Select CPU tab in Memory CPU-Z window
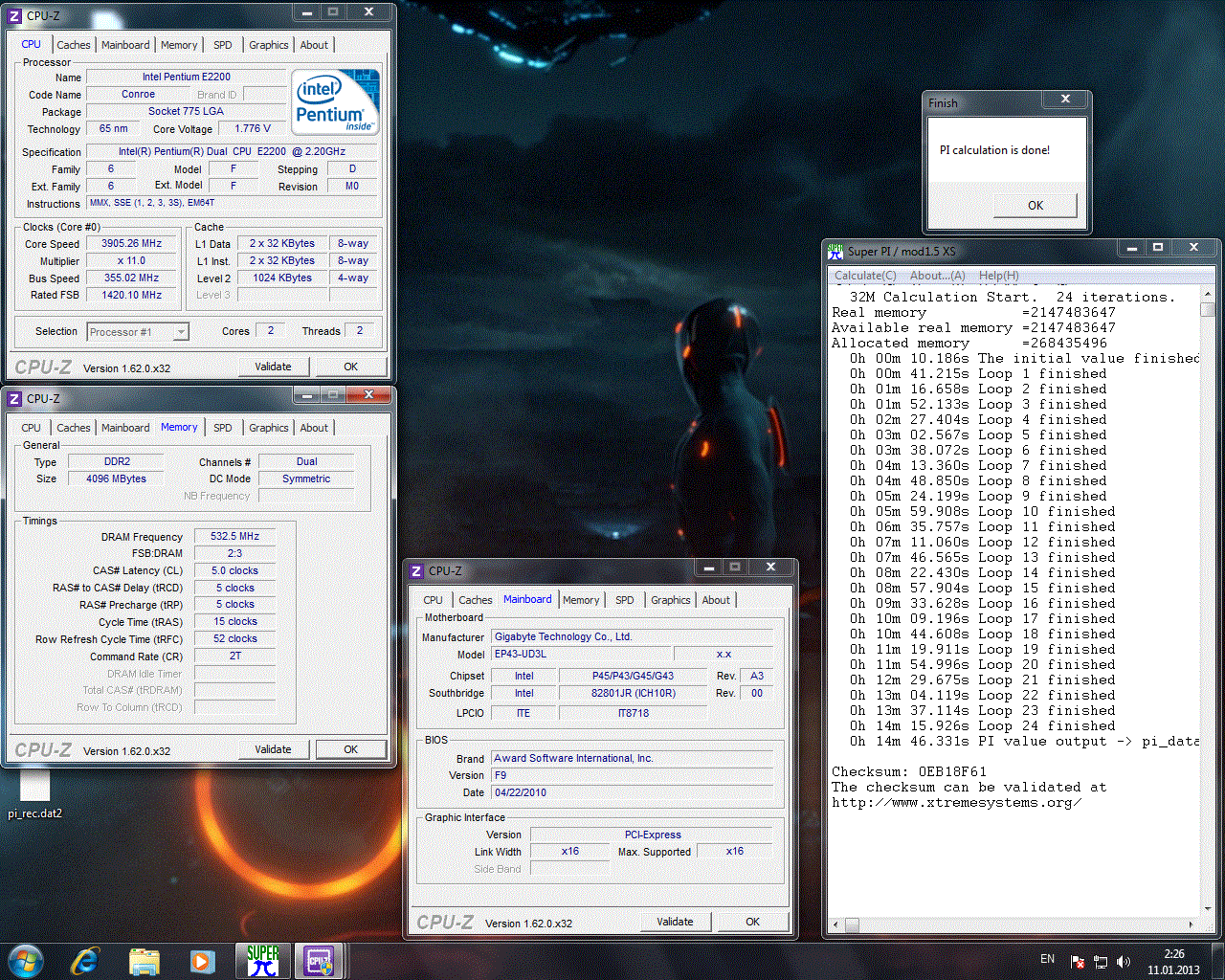Image resolution: width=1225 pixels, height=980 pixels. [32, 428]
